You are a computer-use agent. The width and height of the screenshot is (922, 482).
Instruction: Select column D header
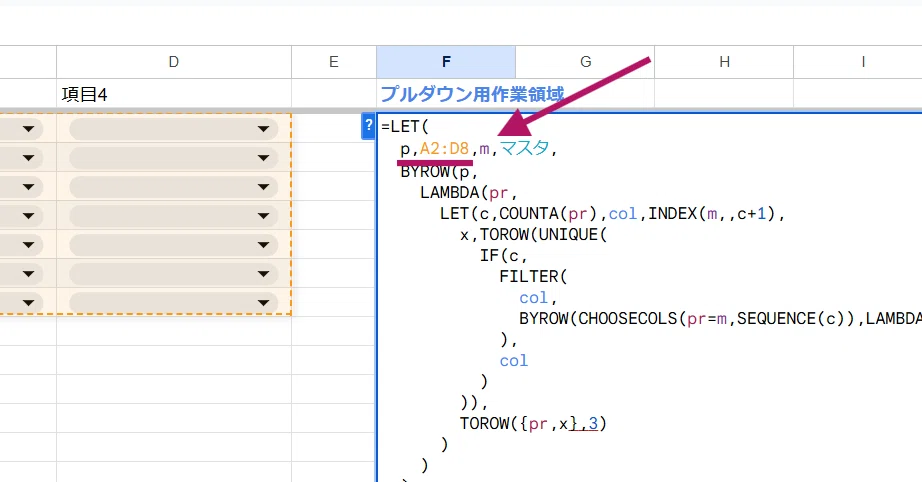click(x=173, y=62)
